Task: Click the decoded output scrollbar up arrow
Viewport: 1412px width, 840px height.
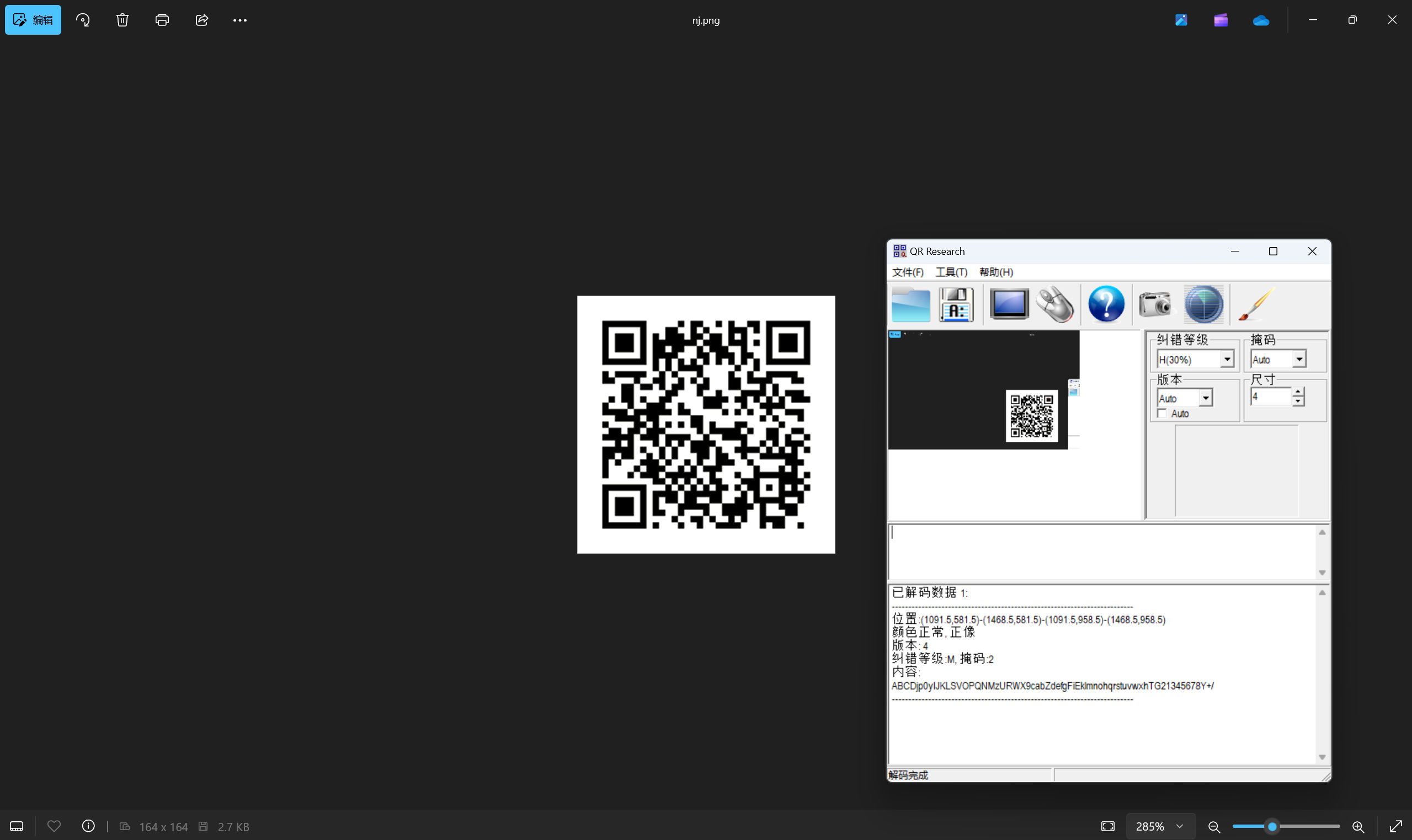Action: click(1322, 593)
